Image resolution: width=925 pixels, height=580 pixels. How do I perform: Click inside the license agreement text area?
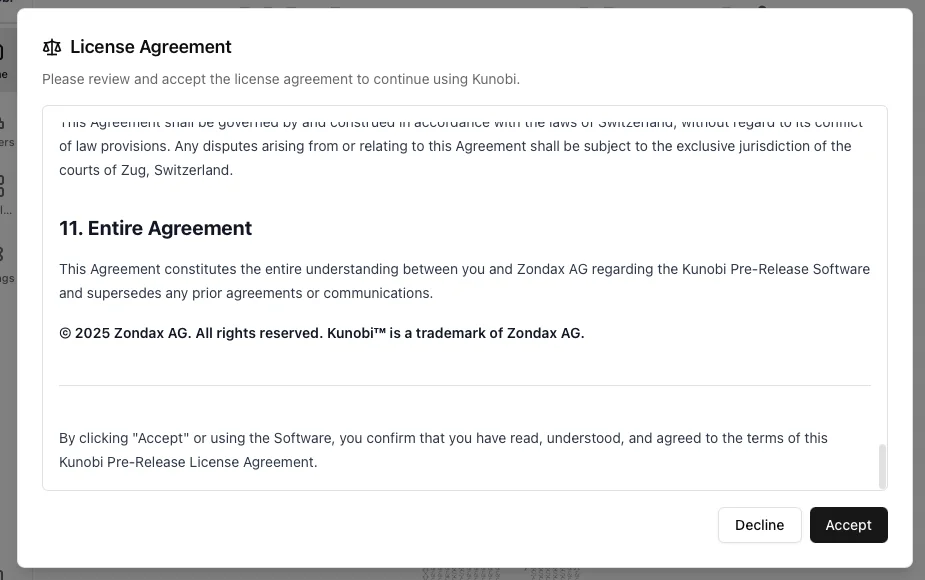click(465, 300)
